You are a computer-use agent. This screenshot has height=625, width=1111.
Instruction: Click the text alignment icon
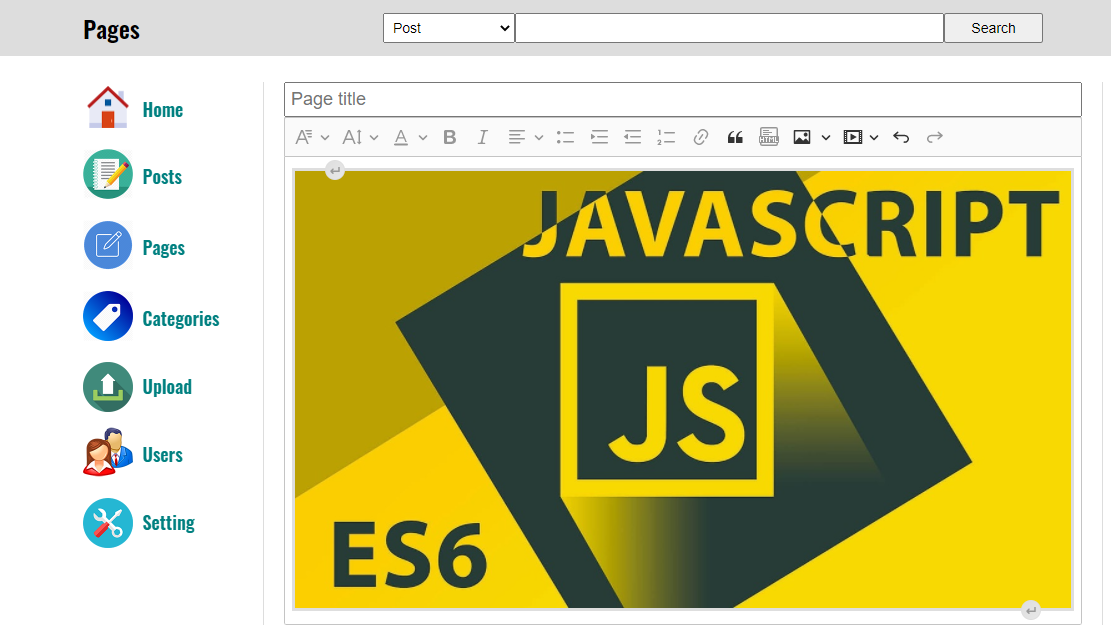(x=517, y=137)
